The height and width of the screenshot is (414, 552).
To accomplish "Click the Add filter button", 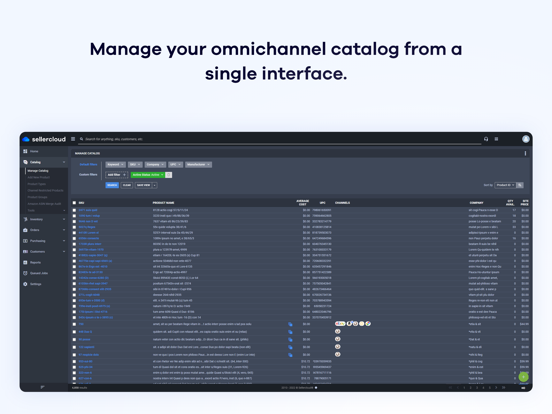I will tap(117, 175).
